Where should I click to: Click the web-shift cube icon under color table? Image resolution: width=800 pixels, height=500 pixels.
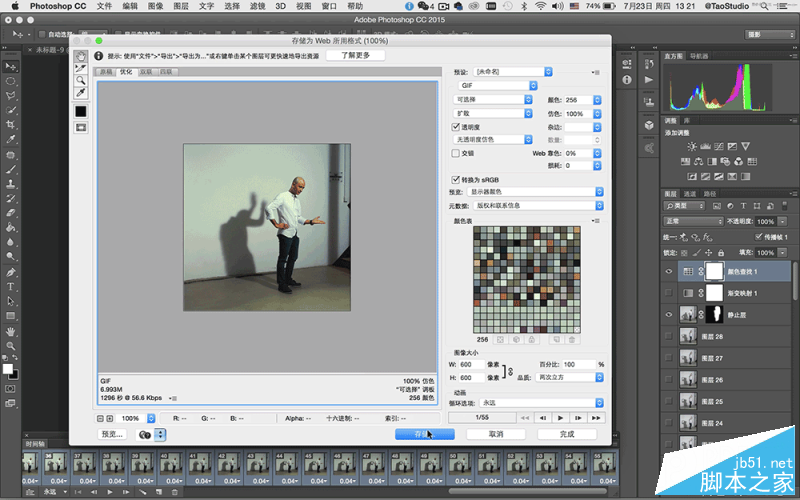coord(516,340)
